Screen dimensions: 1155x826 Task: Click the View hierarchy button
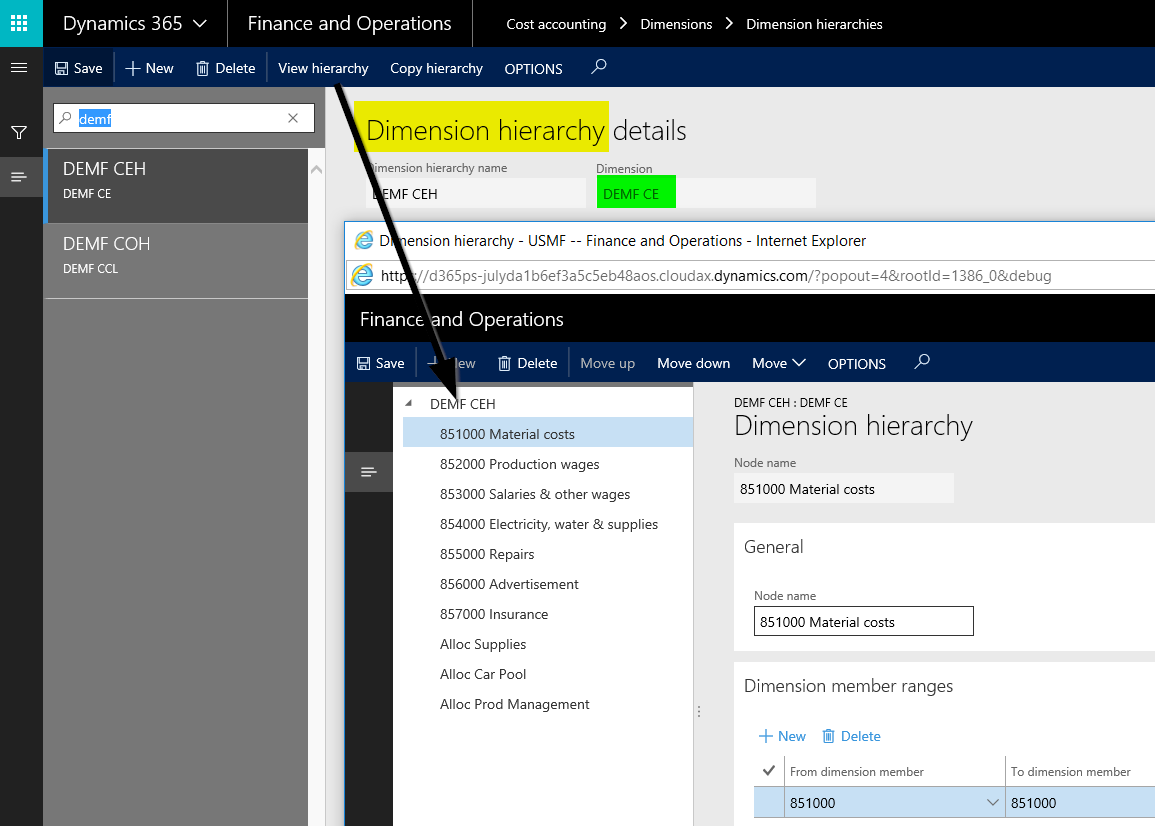[323, 68]
